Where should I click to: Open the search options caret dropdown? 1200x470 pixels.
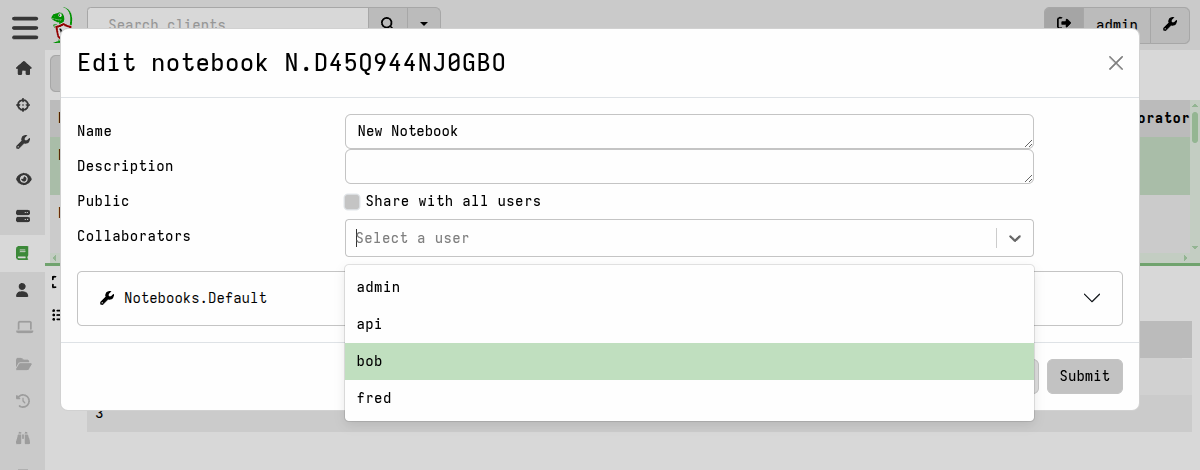[425, 23]
